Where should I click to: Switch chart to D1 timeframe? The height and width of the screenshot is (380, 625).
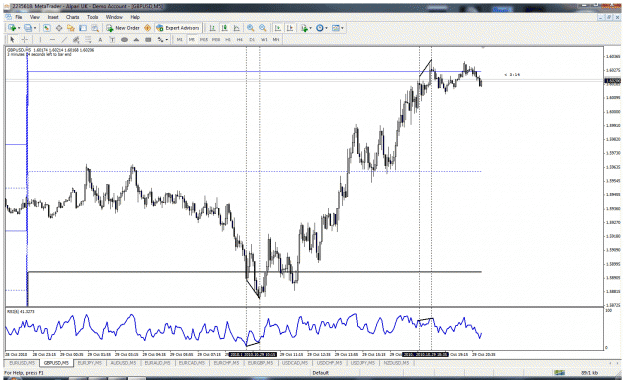252,39
